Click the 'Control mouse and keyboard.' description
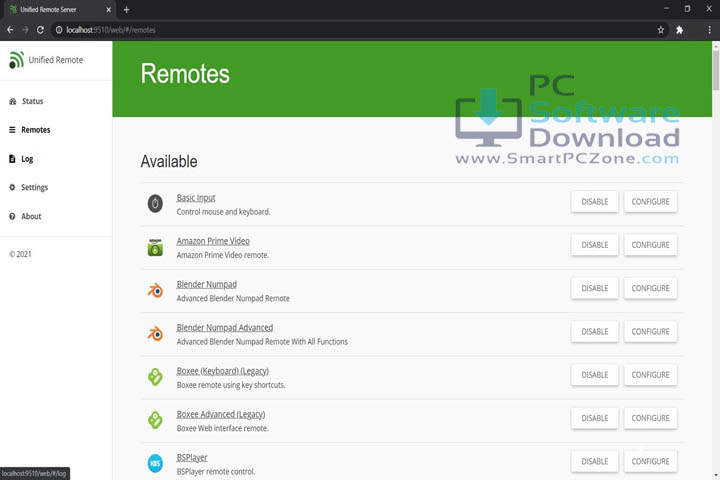 pyautogui.click(x=224, y=212)
